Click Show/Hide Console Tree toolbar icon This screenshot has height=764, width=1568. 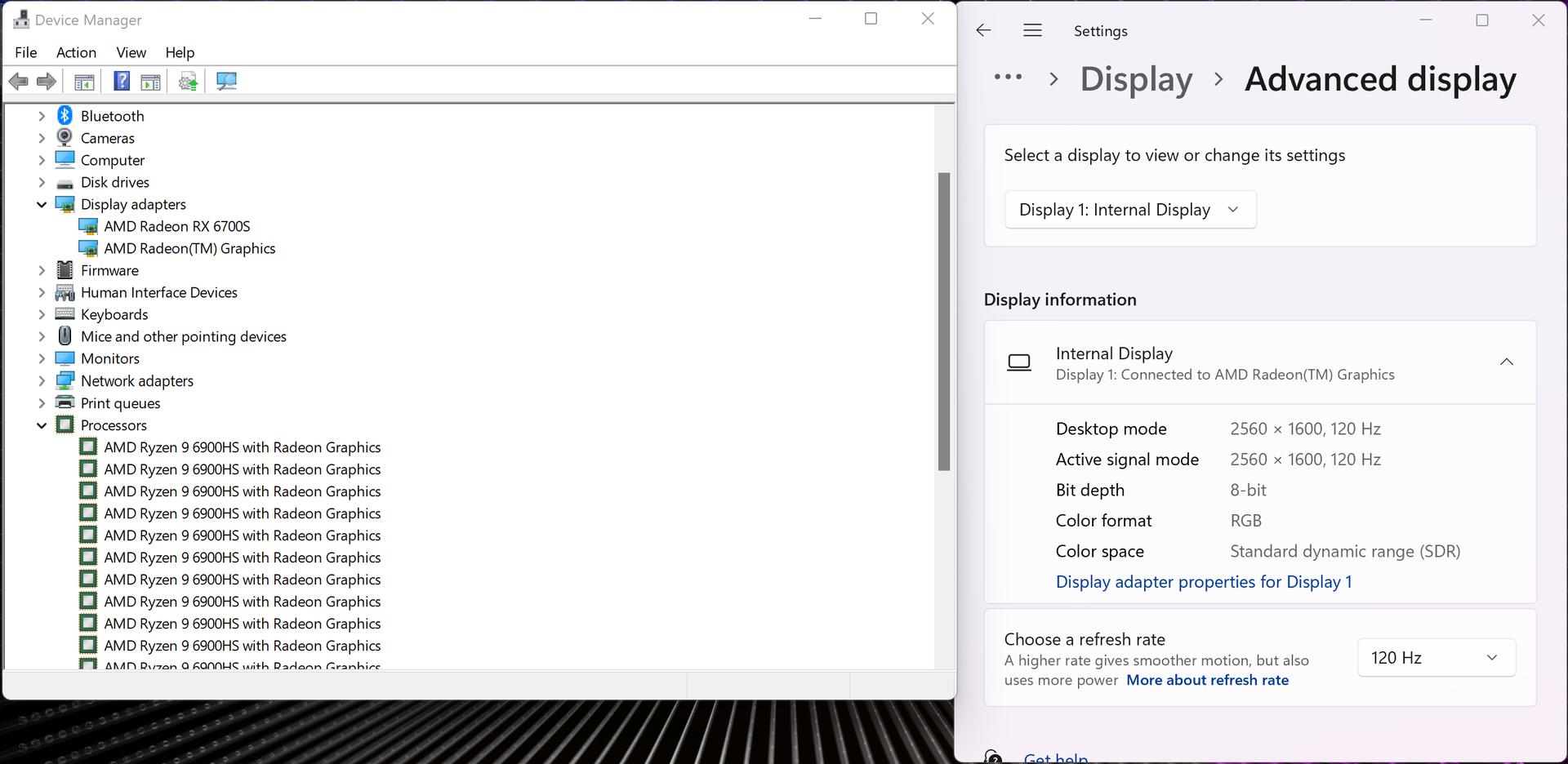pos(84,81)
